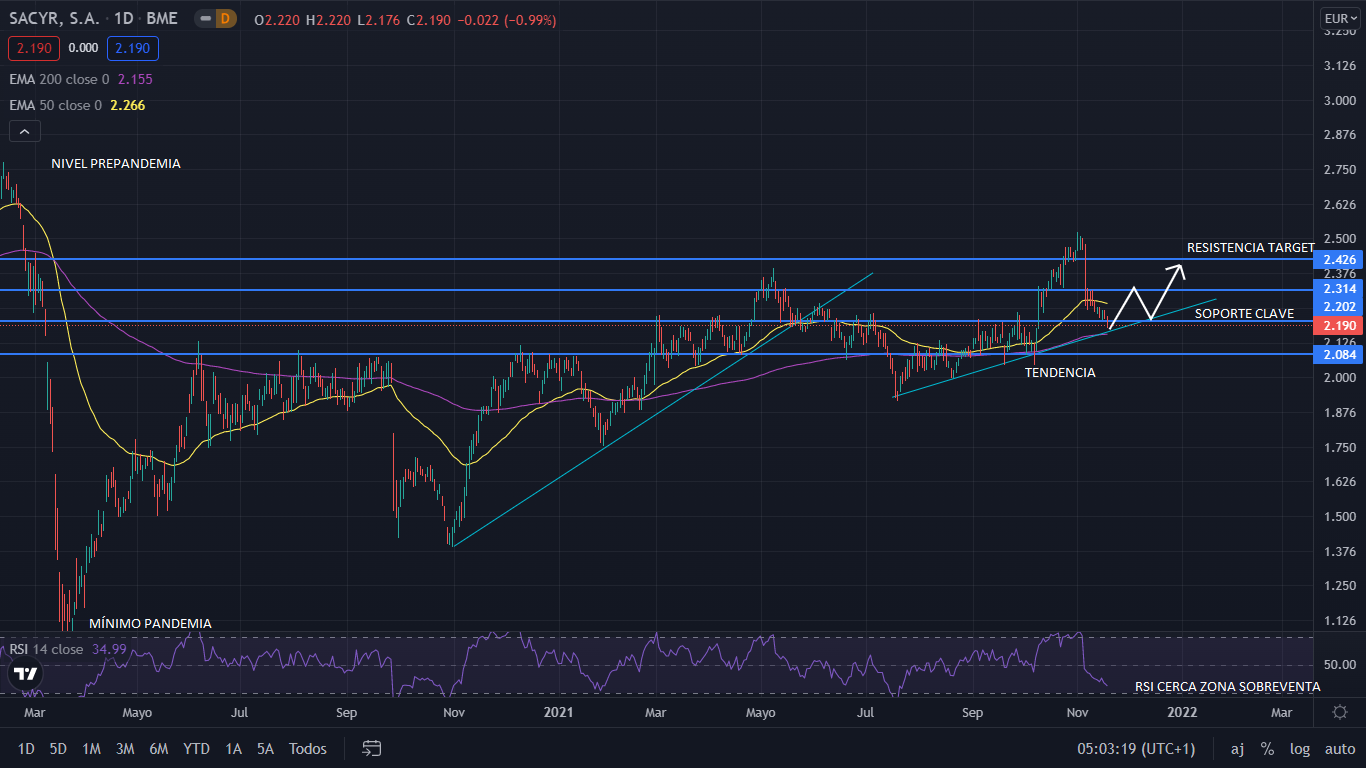Toggle the percent scale mode
The width and height of the screenshot is (1366, 768).
click(x=1267, y=748)
